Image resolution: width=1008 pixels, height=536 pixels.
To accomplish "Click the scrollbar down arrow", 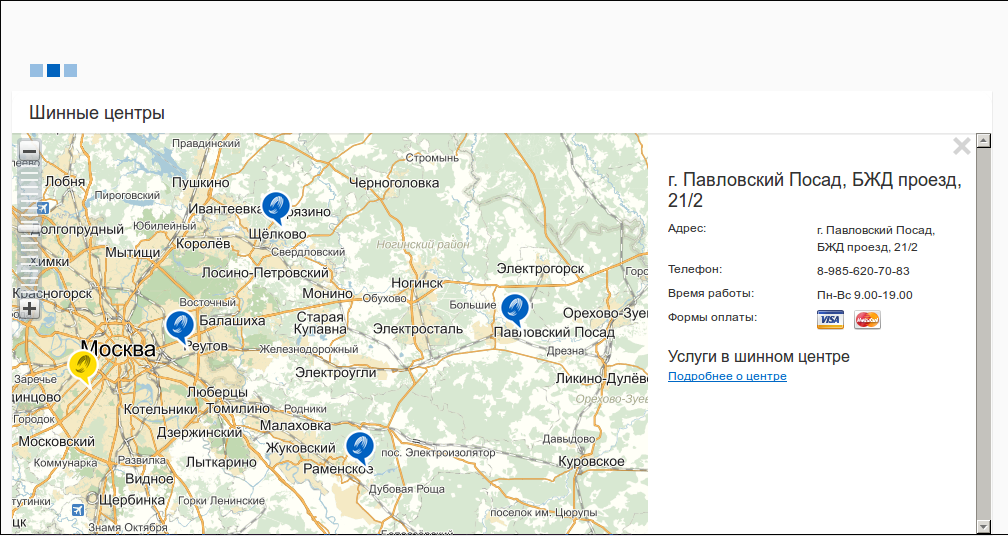I will 982,527.
